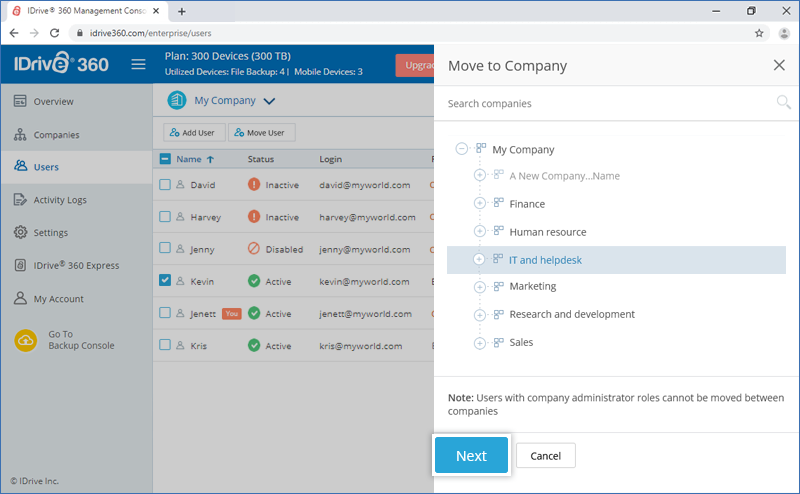Click the Finance company node icon
This screenshot has height=494, width=800.
(498, 203)
